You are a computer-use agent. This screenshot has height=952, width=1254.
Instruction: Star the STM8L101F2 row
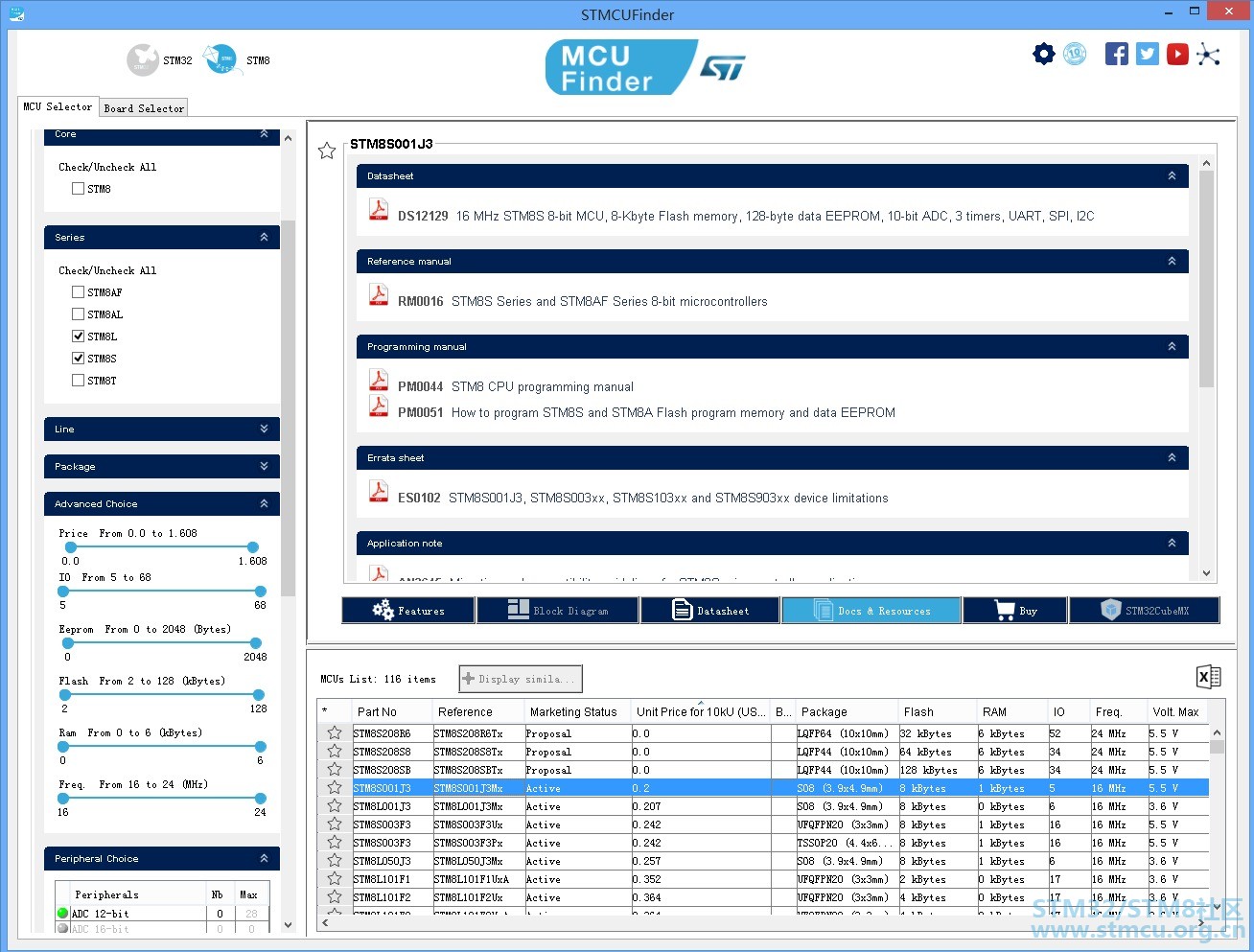coord(335,897)
